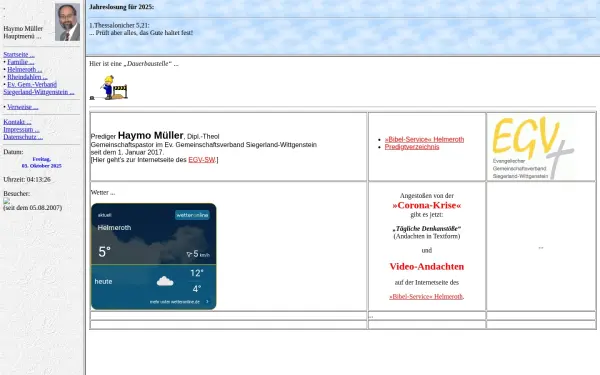
Task: Open the Datenschutz link
Action: click(23, 137)
